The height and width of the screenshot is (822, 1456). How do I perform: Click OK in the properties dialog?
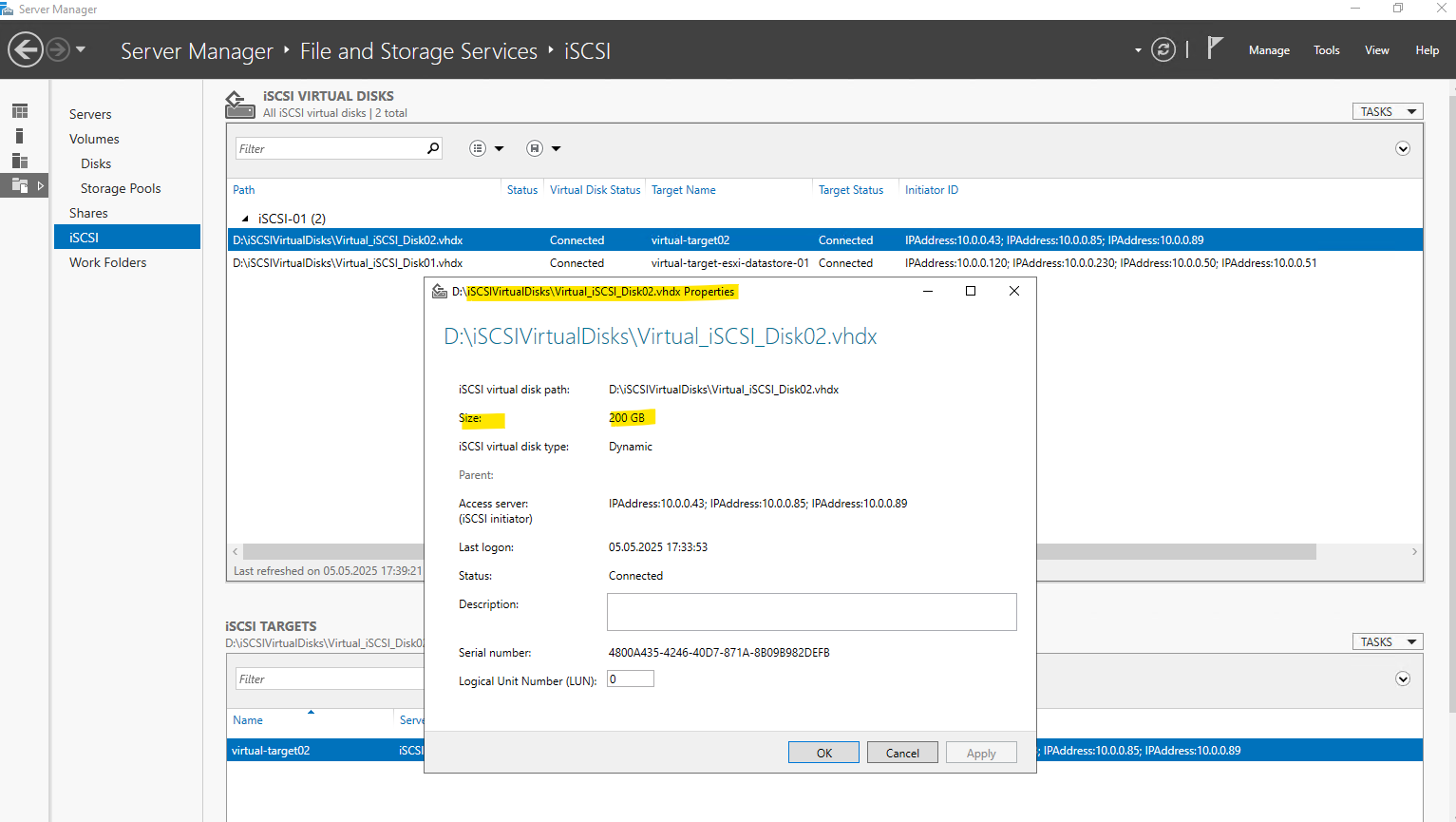pos(823,753)
